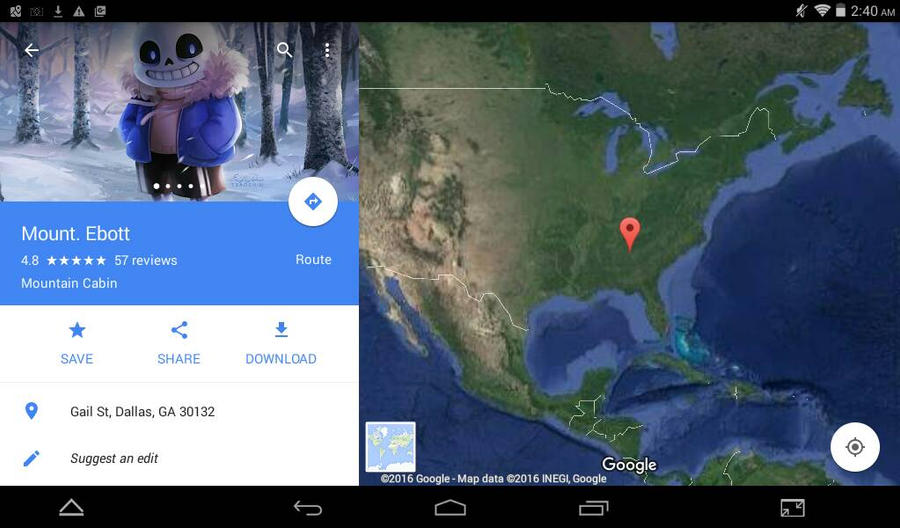Switch map type via the layer thumbnail
The width and height of the screenshot is (900, 528).
click(x=390, y=447)
